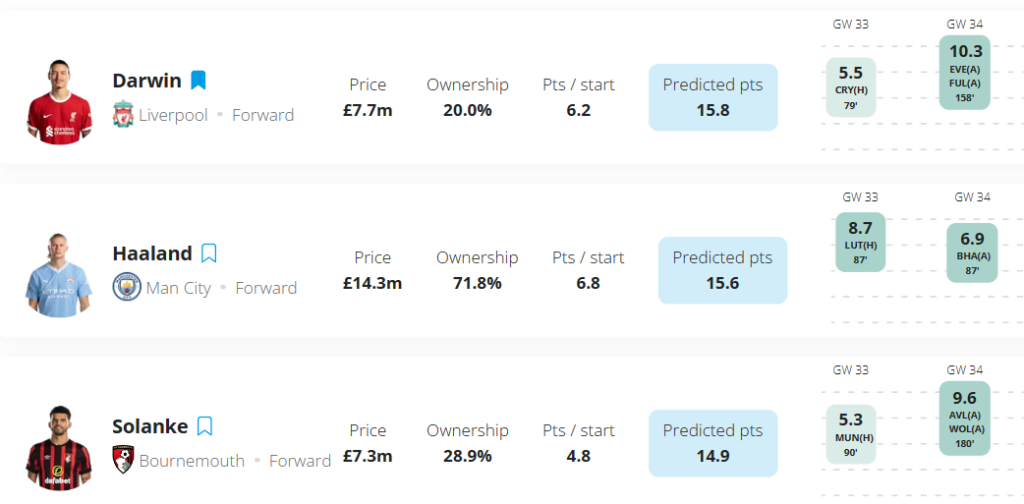Screen dimensions: 1024x504
Task: Click Haaland's GW 34 BHA(A) tile
Action: click(971, 252)
